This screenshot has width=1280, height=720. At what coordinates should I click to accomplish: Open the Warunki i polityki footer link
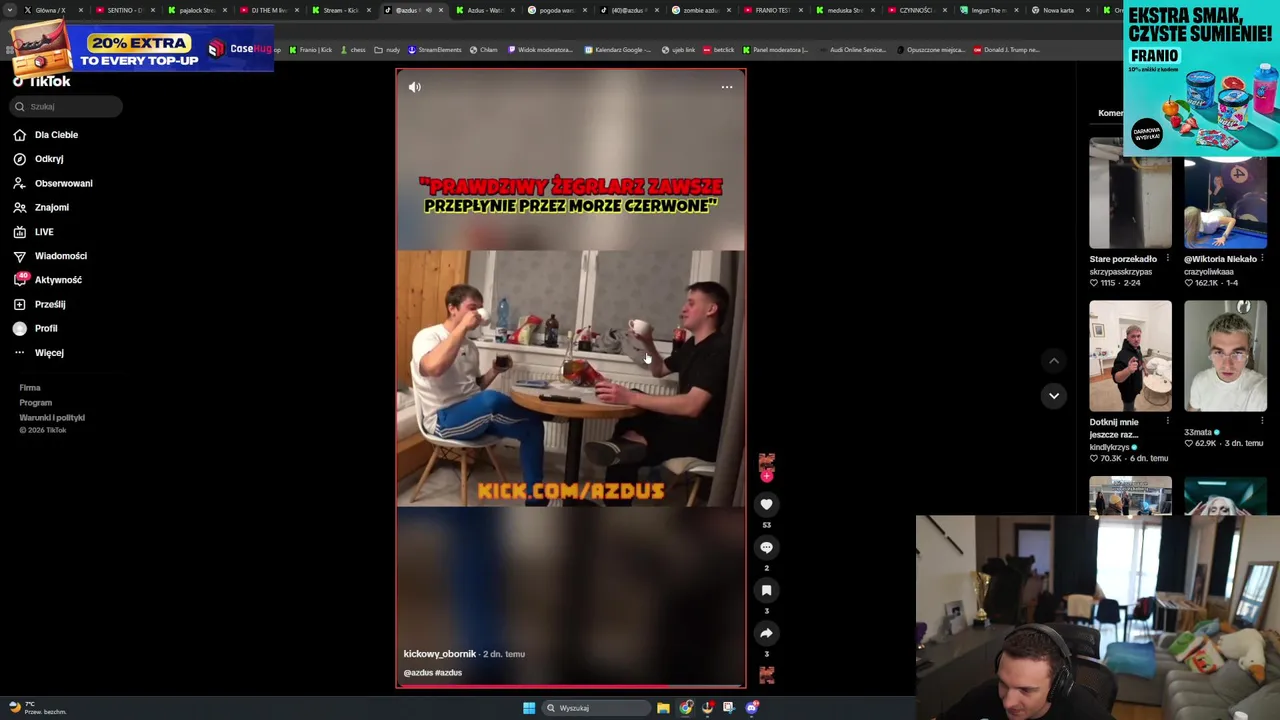[52, 418]
